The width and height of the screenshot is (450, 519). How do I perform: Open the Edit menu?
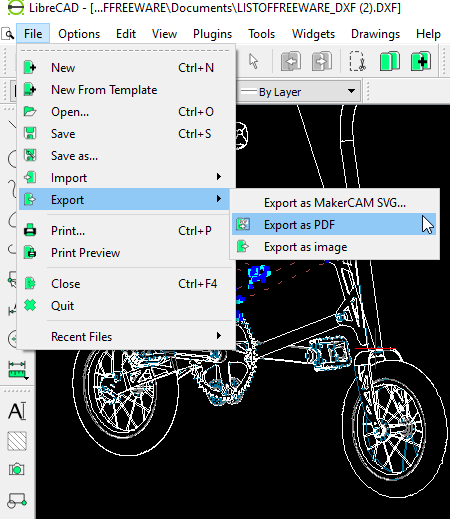[126, 34]
